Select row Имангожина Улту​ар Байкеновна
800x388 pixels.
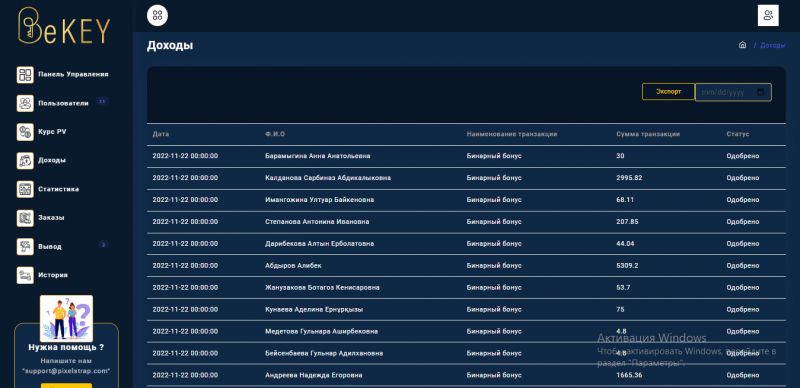tap(466, 200)
